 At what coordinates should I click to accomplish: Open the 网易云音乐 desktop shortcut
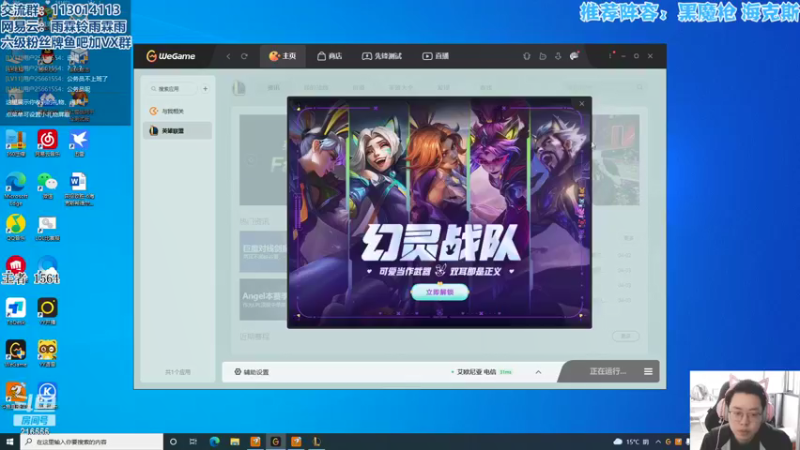point(47,143)
